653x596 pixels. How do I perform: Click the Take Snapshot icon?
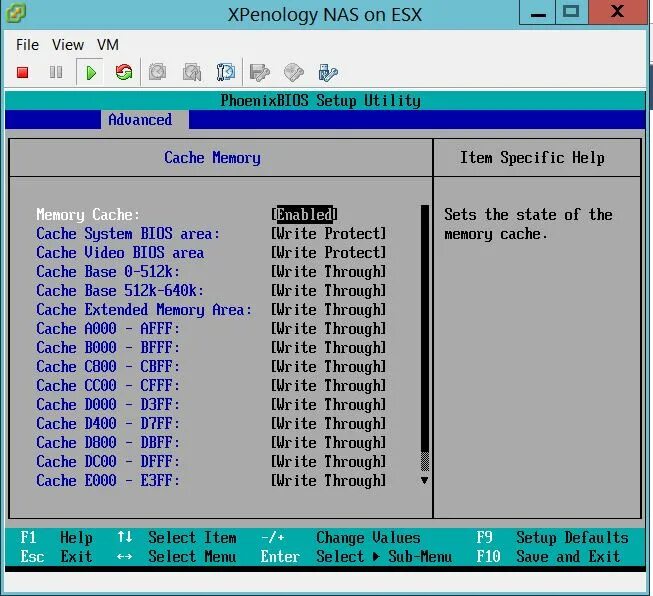(157, 72)
